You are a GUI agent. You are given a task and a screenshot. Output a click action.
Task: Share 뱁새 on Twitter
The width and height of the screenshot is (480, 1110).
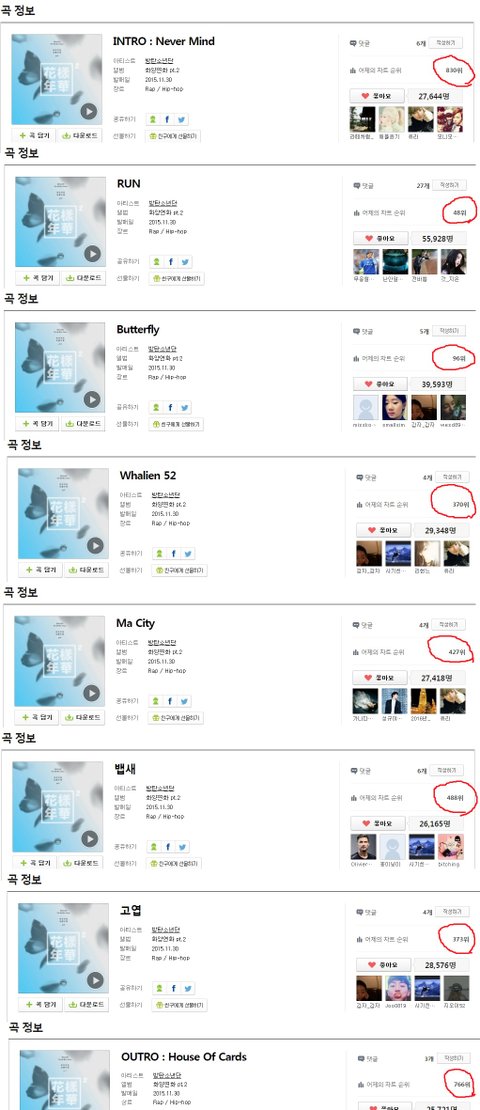point(182,847)
